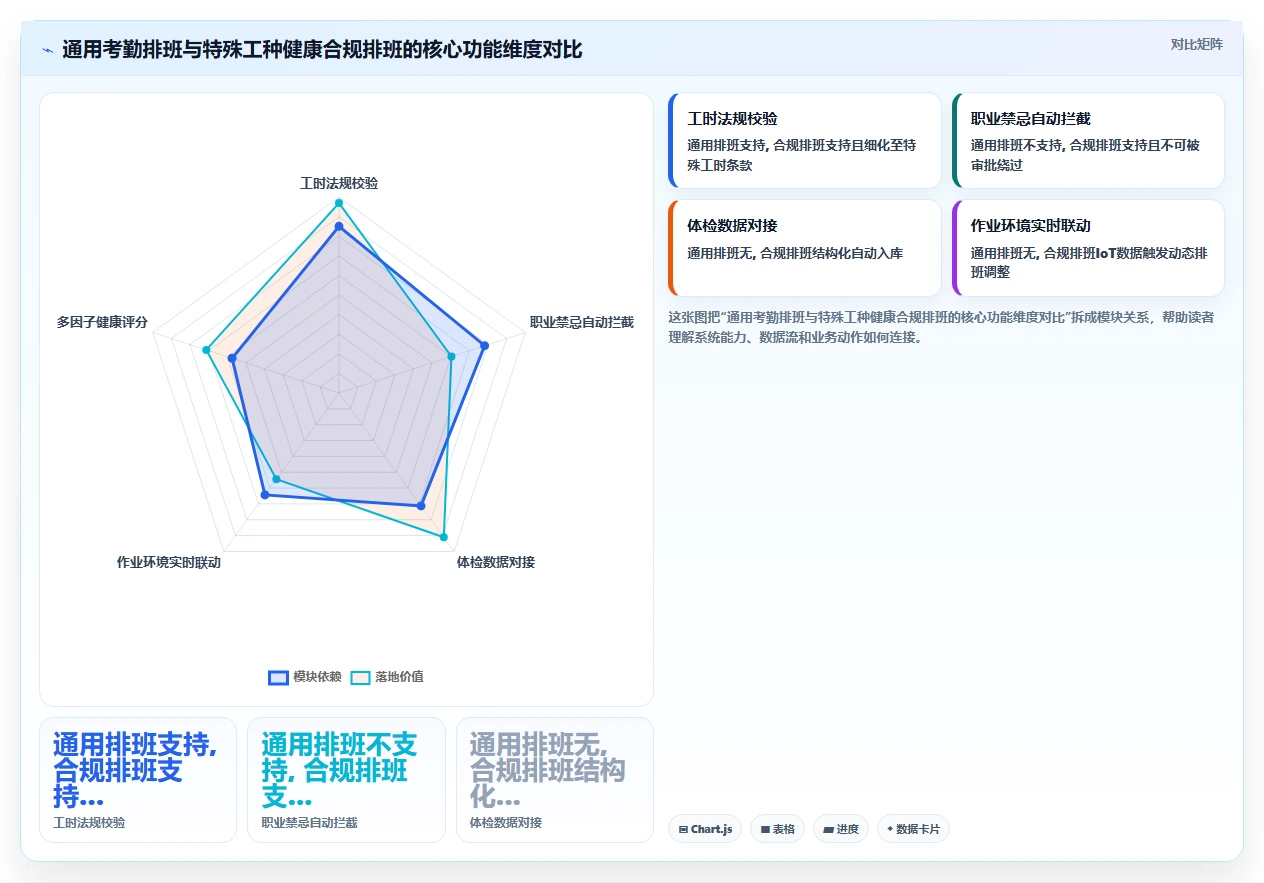The image size is (1264, 883).
Task: Click the chart description paragraph text
Action: click(x=941, y=327)
